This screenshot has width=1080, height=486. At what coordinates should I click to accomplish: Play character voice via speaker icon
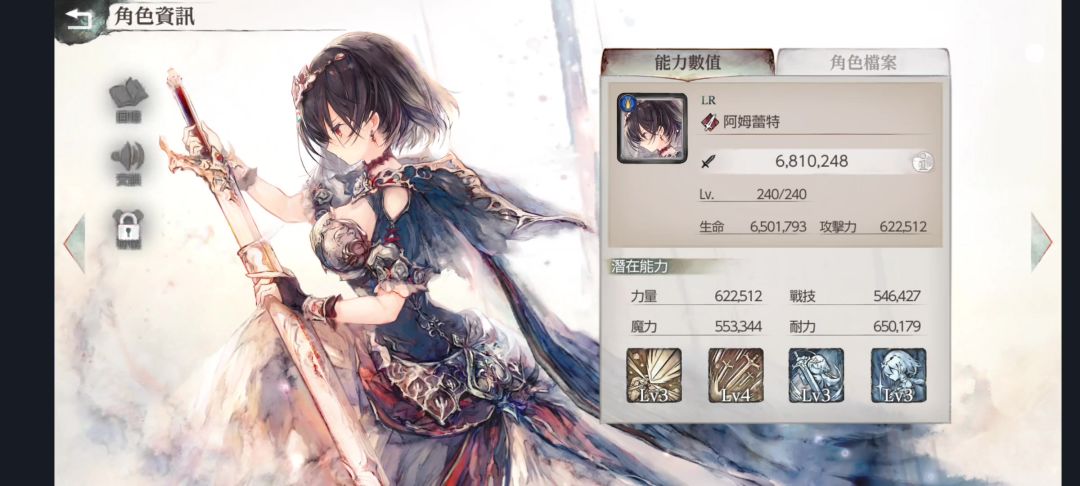tap(127, 164)
